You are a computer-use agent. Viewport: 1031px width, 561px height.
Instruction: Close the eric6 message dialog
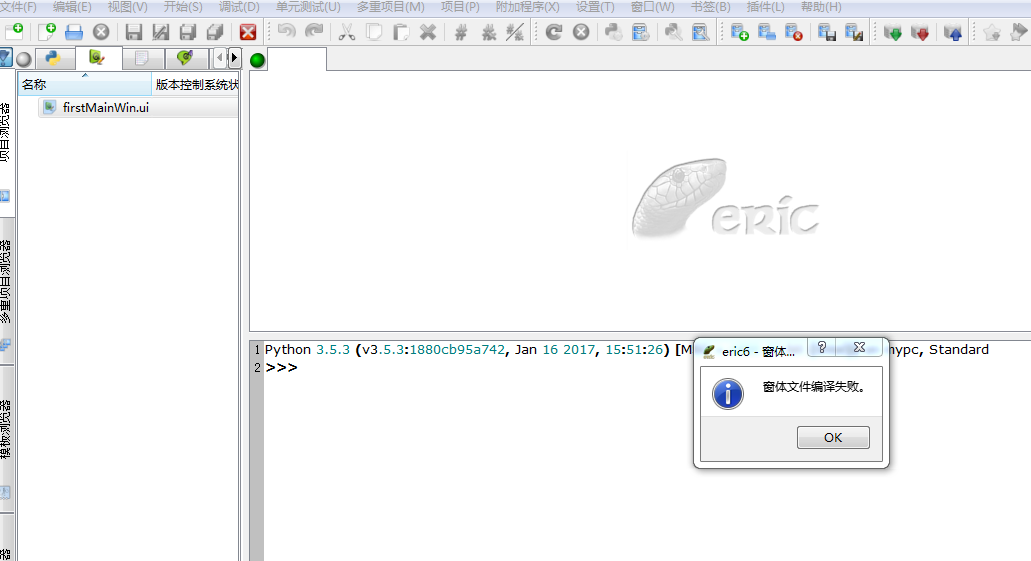[859, 347]
